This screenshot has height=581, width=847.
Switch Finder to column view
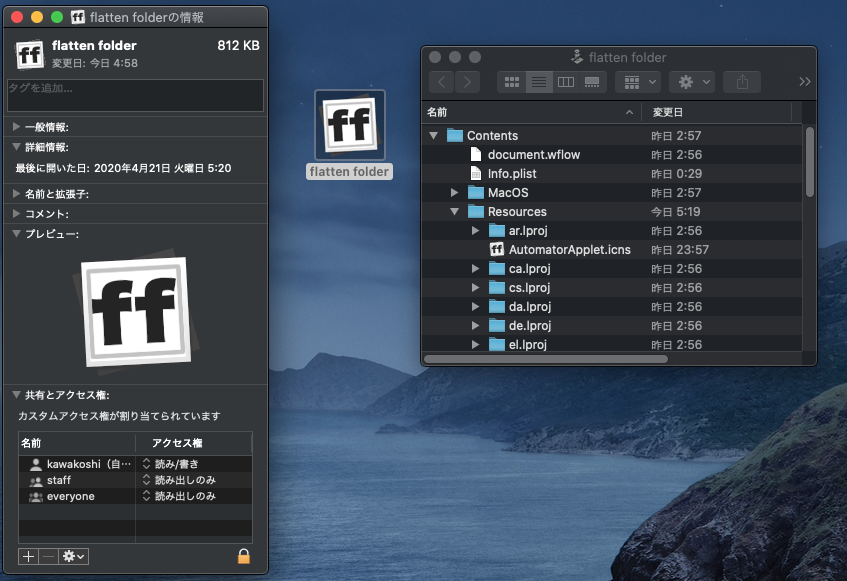click(566, 82)
